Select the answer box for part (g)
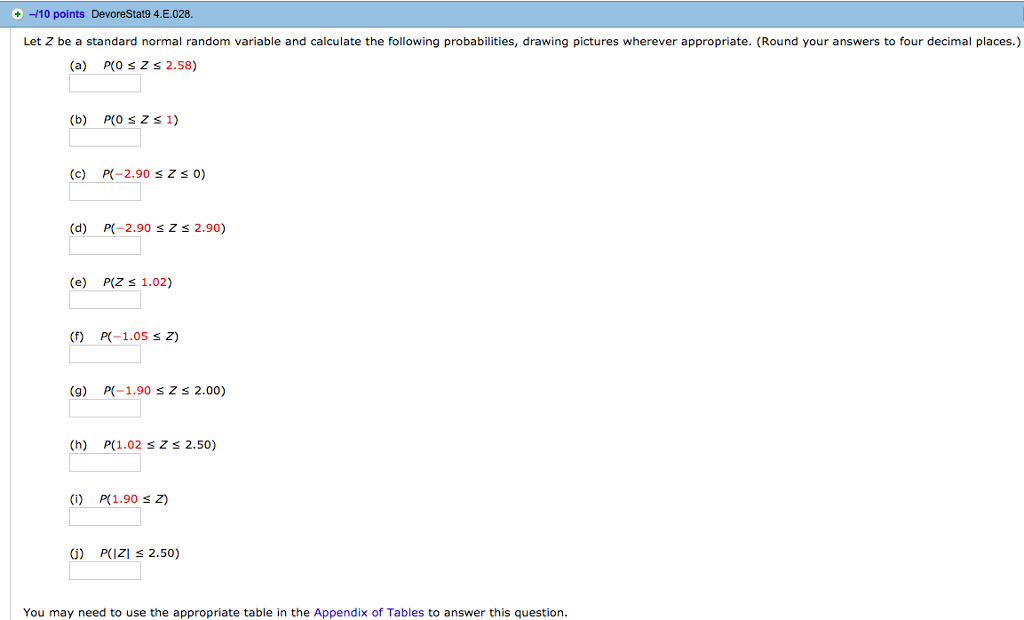This screenshot has height=620, width=1024. pos(104,407)
